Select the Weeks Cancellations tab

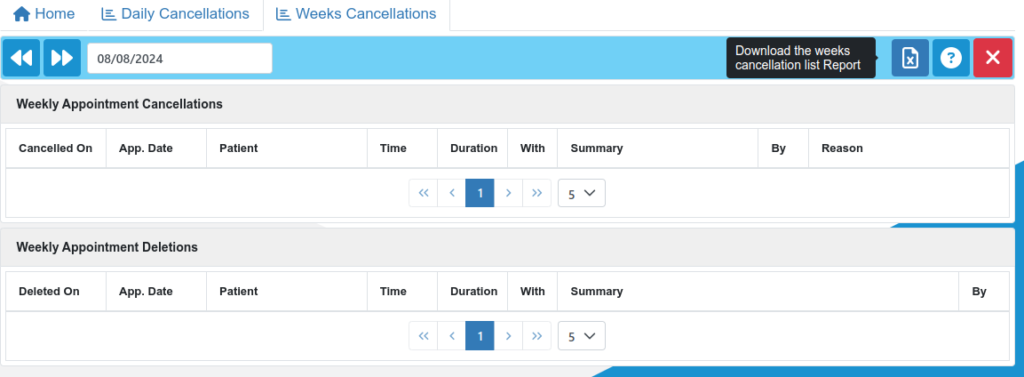(x=357, y=14)
